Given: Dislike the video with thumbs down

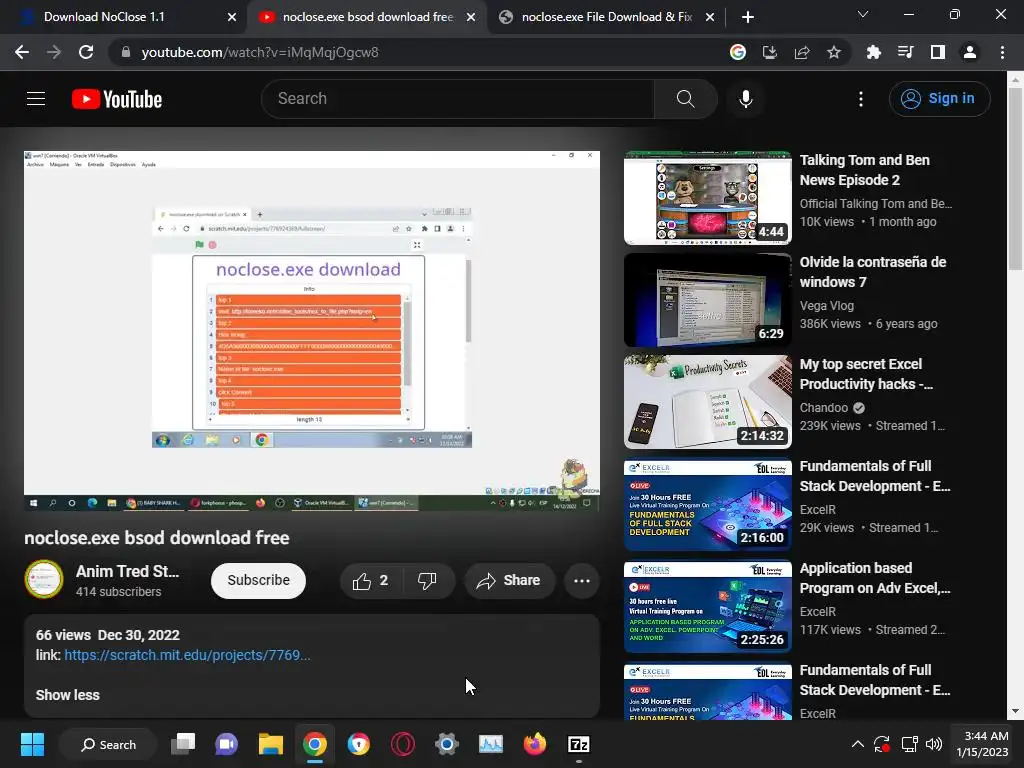Looking at the screenshot, I should (x=427, y=581).
